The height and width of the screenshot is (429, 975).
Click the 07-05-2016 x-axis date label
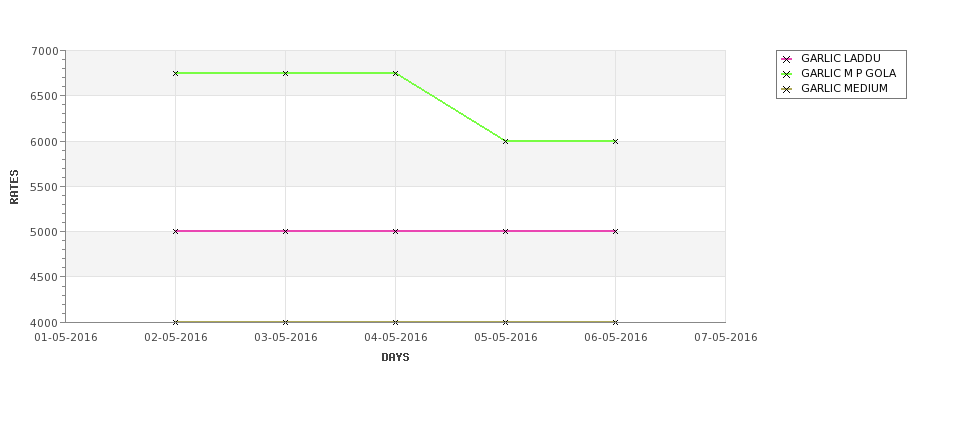pyautogui.click(x=726, y=338)
